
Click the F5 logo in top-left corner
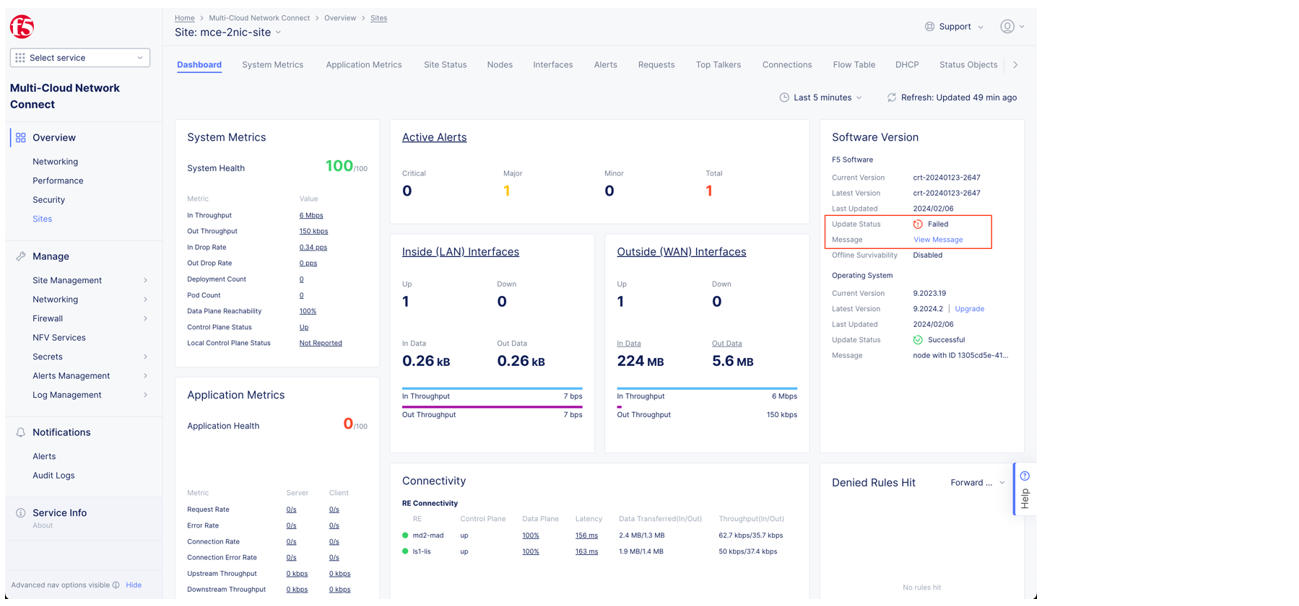pos(20,25)
